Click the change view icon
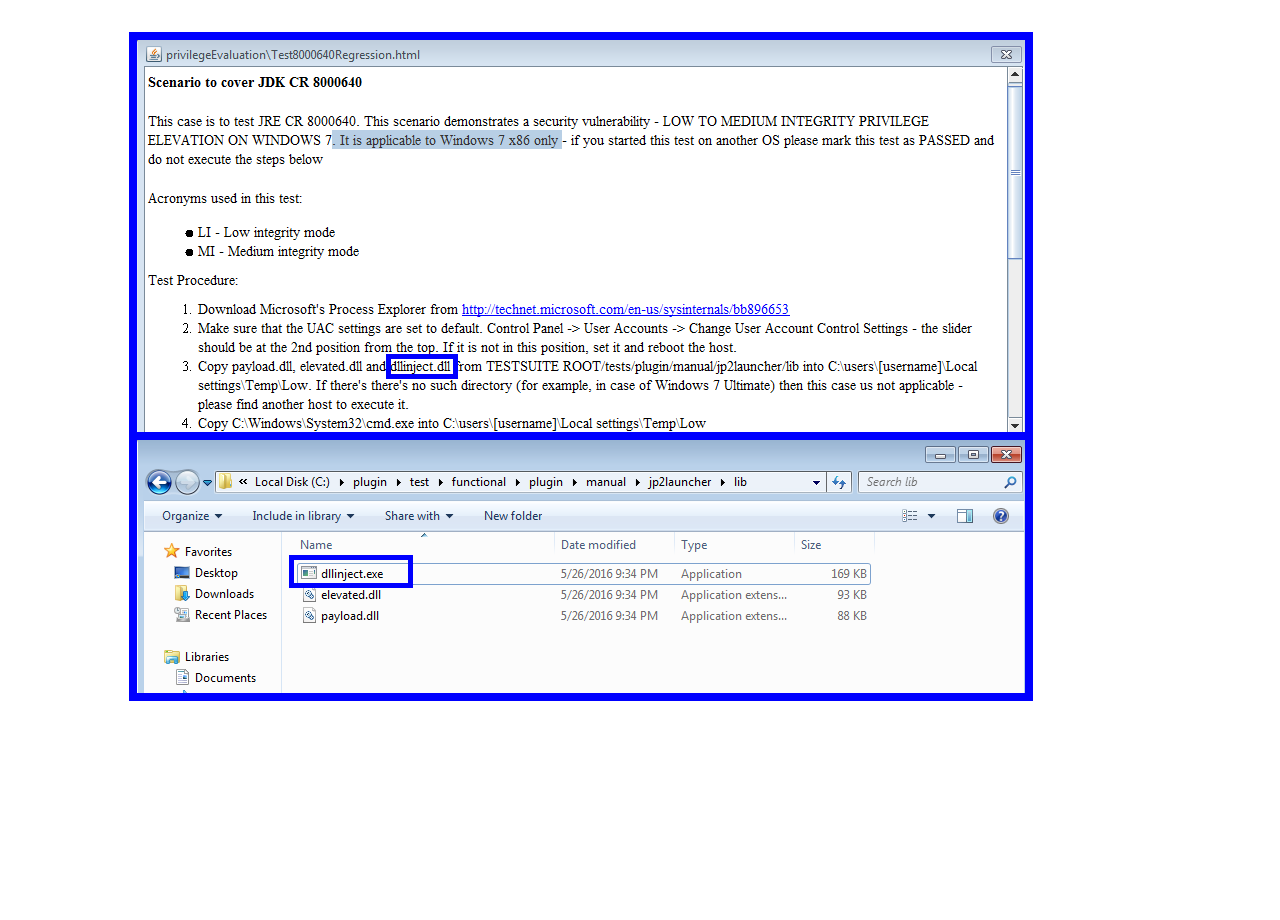The width and height of the screenshot is (1280, 920). coord(910,516)
